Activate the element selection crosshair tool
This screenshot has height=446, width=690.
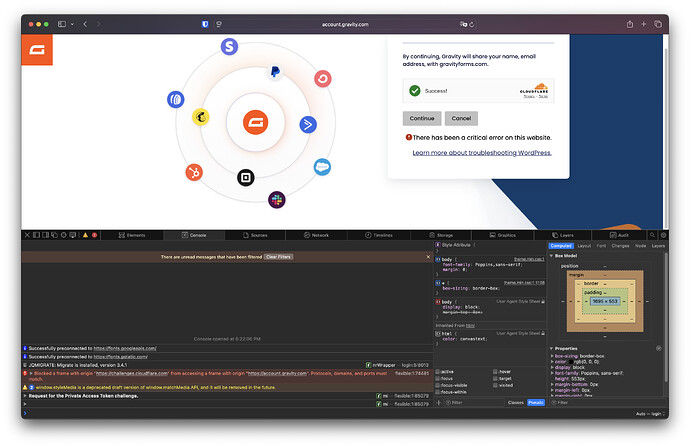coord(63,235)
